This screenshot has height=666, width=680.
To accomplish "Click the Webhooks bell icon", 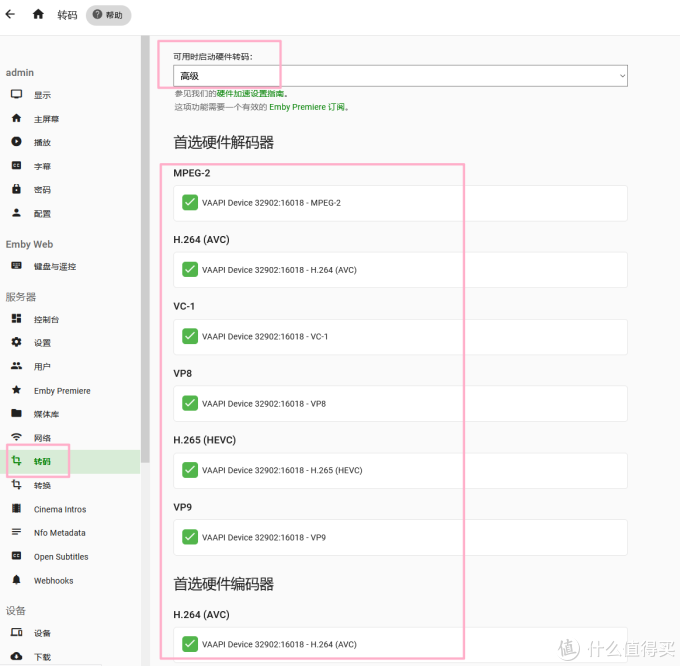I will click(x=16, y=580).
